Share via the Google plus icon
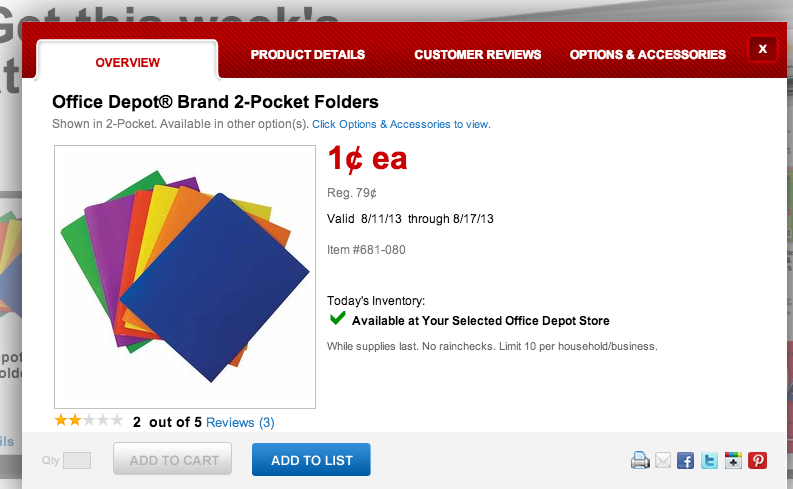Image resolution: width=793 pixels, height=489 pixels. pyautogui.click(x=734, y=460)
